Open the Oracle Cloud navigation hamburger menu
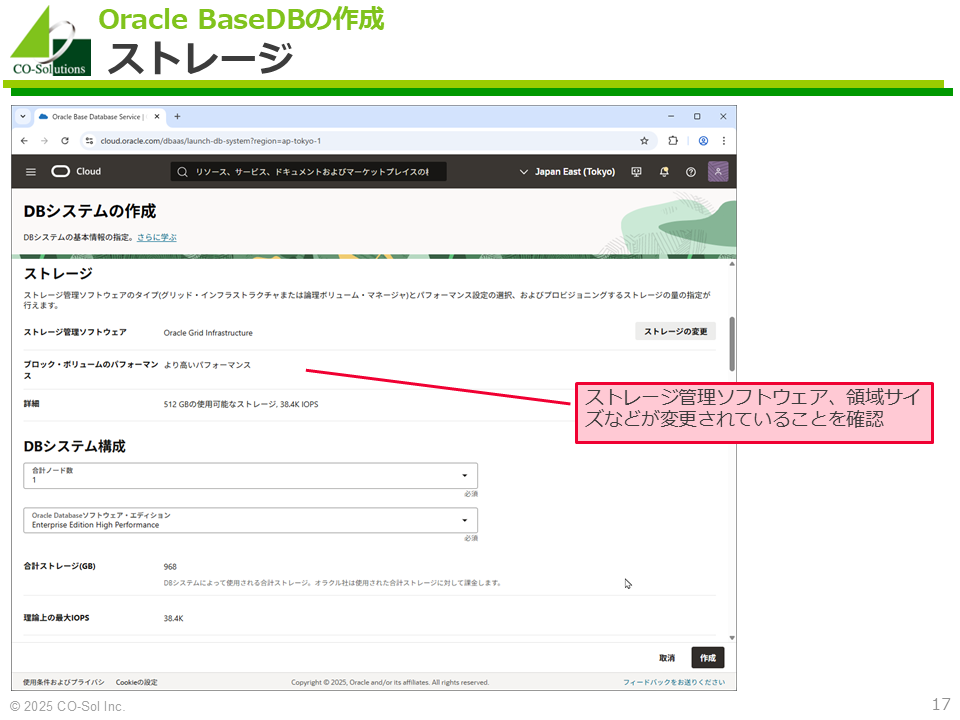Image resolution: width=960 pixels, height=720 pixels. click(x=31, y=172)
